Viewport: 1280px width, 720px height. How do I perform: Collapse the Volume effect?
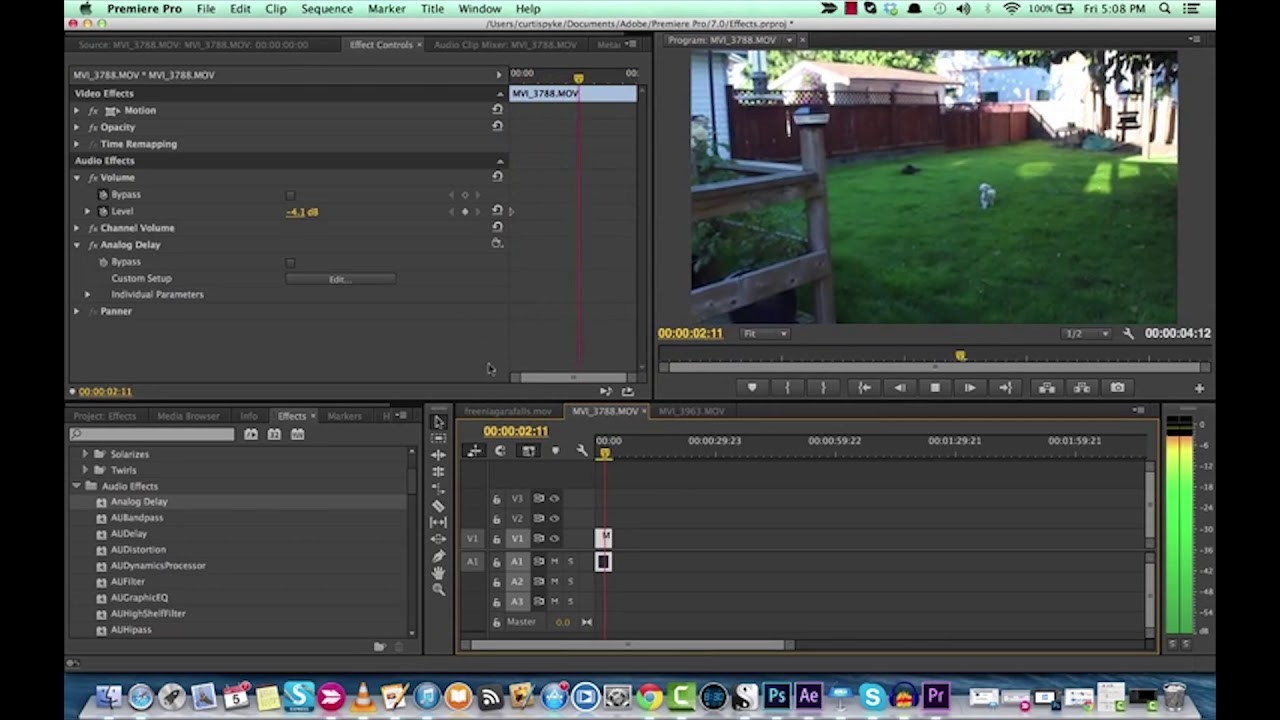[x=77, y=177]
